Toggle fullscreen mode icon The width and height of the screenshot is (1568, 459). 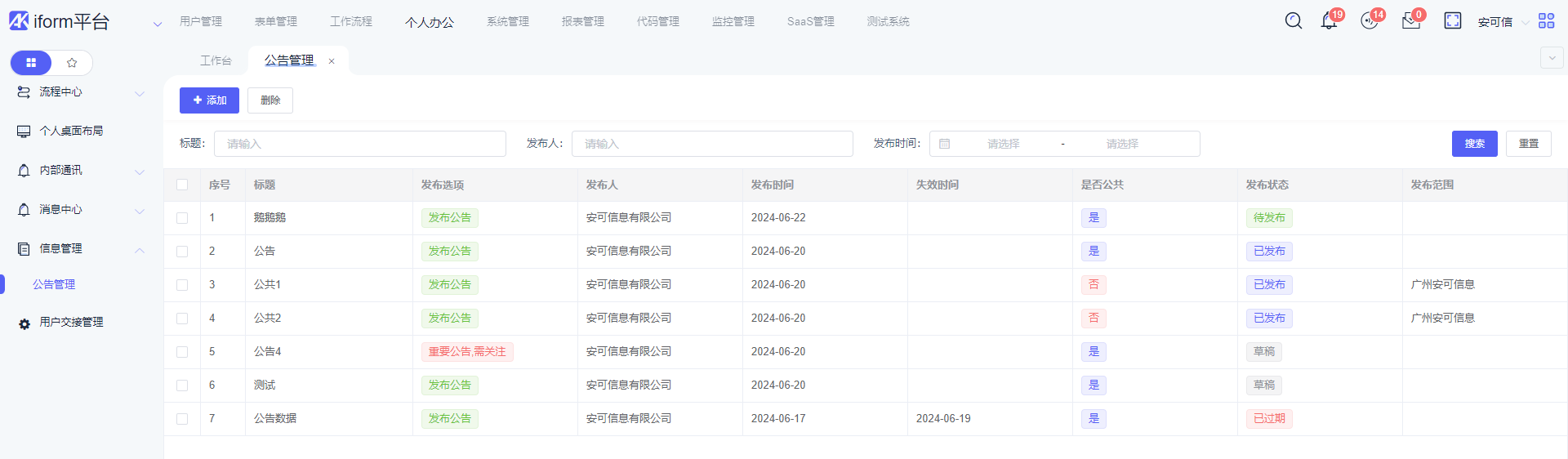1452,21
